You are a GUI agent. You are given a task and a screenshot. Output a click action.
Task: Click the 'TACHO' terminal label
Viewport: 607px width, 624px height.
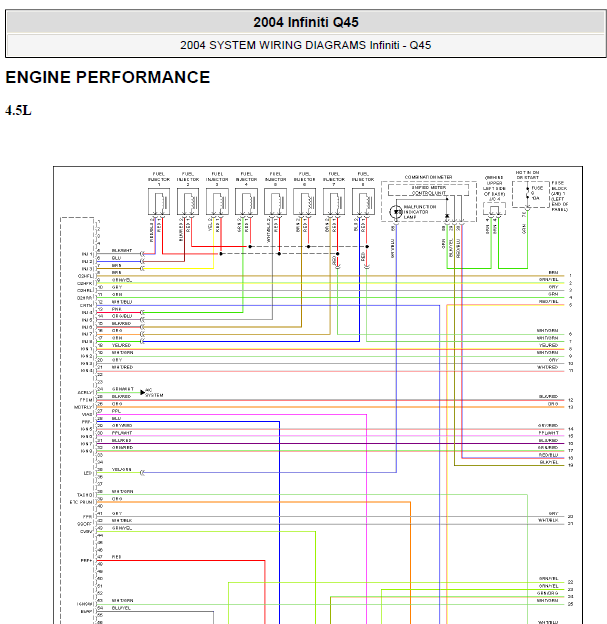(85, 495)
